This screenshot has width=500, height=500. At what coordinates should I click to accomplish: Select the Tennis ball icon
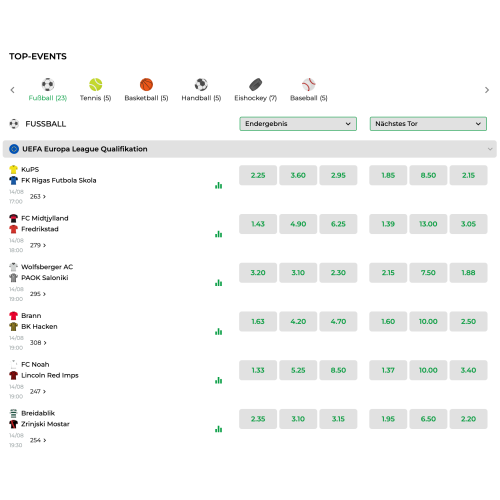point(96,85)
